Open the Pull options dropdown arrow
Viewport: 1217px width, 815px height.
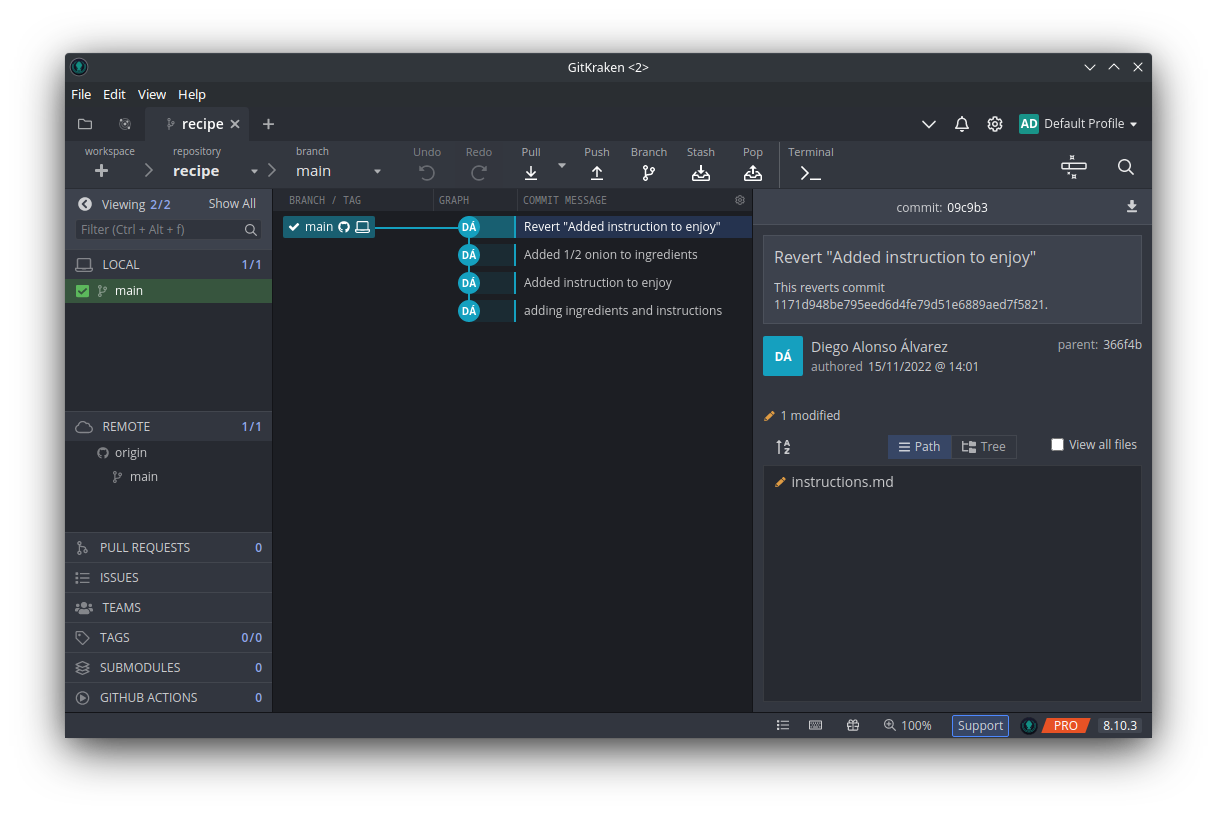point(561,165)
